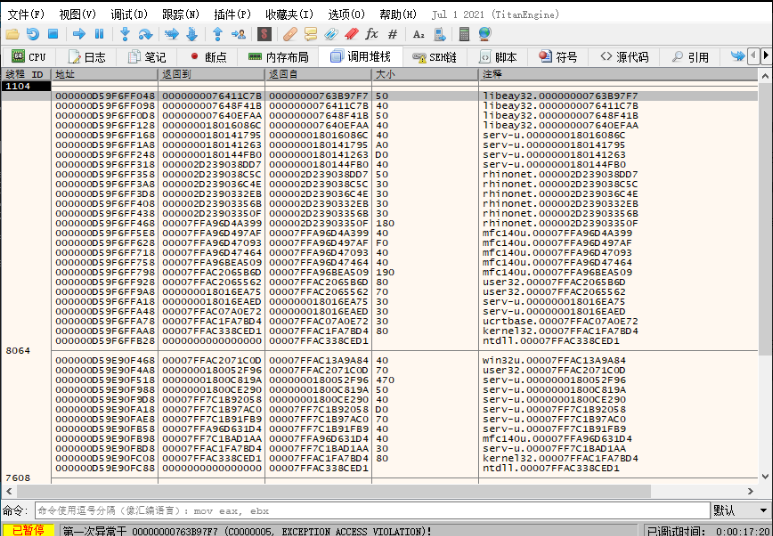This screenshot has width=773, height=536.
Task: Open the Patches bandage icon
Action: [x=290, y=34]
